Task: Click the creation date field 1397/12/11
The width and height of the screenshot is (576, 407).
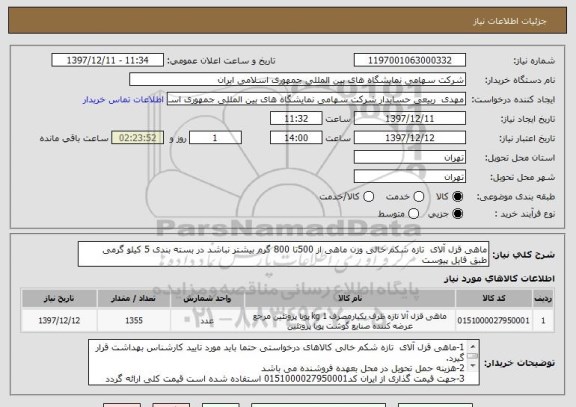Action: click(x=410, y=119)
